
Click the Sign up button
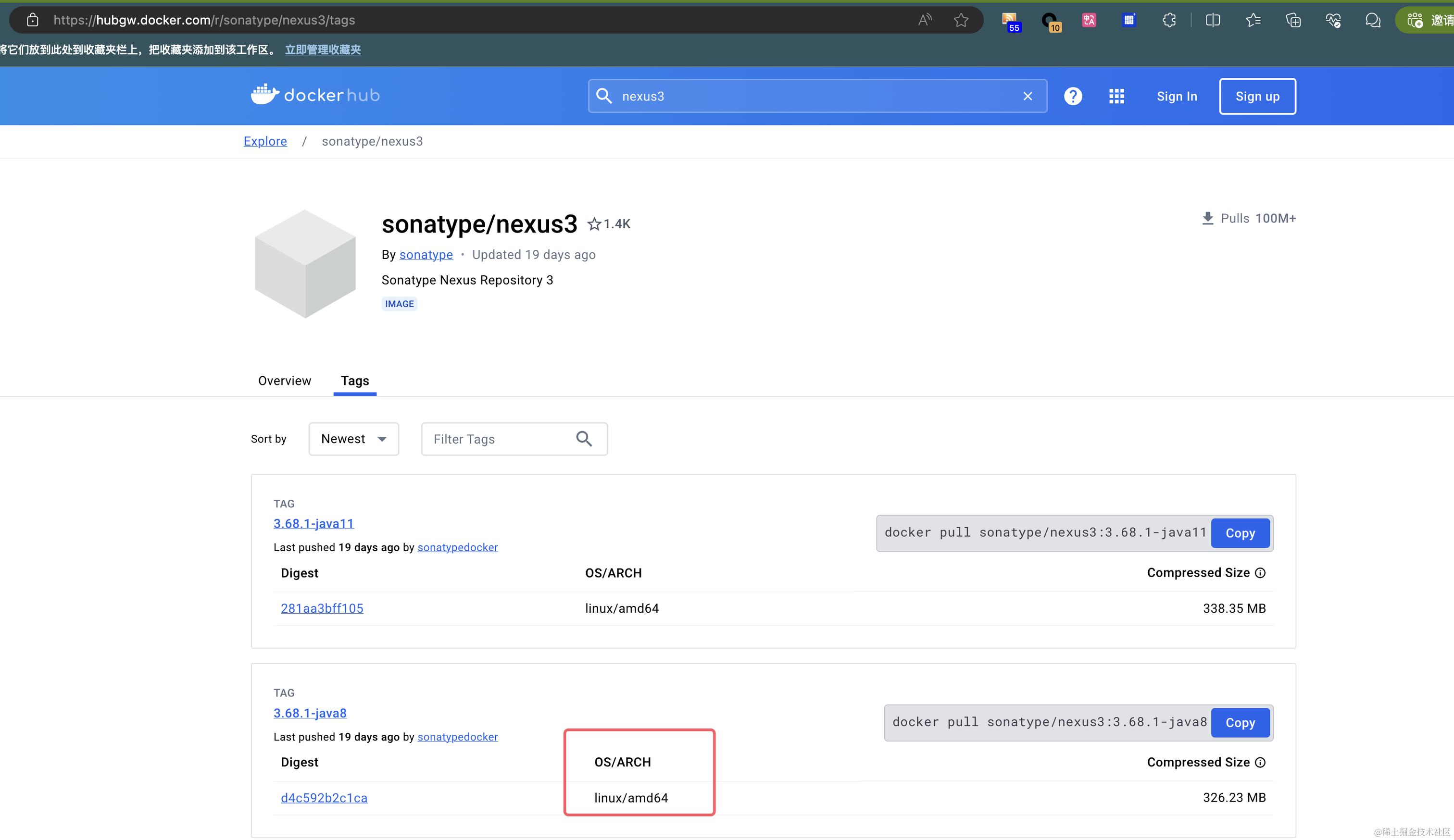pos(1257,96)
